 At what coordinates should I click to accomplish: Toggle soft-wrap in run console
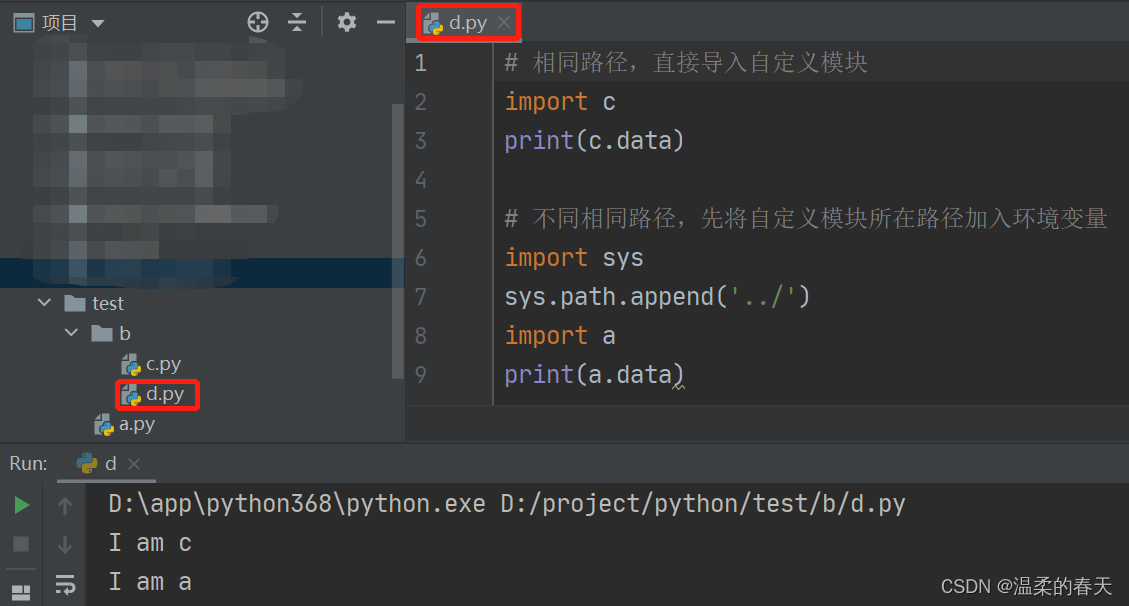coord(65,585)
